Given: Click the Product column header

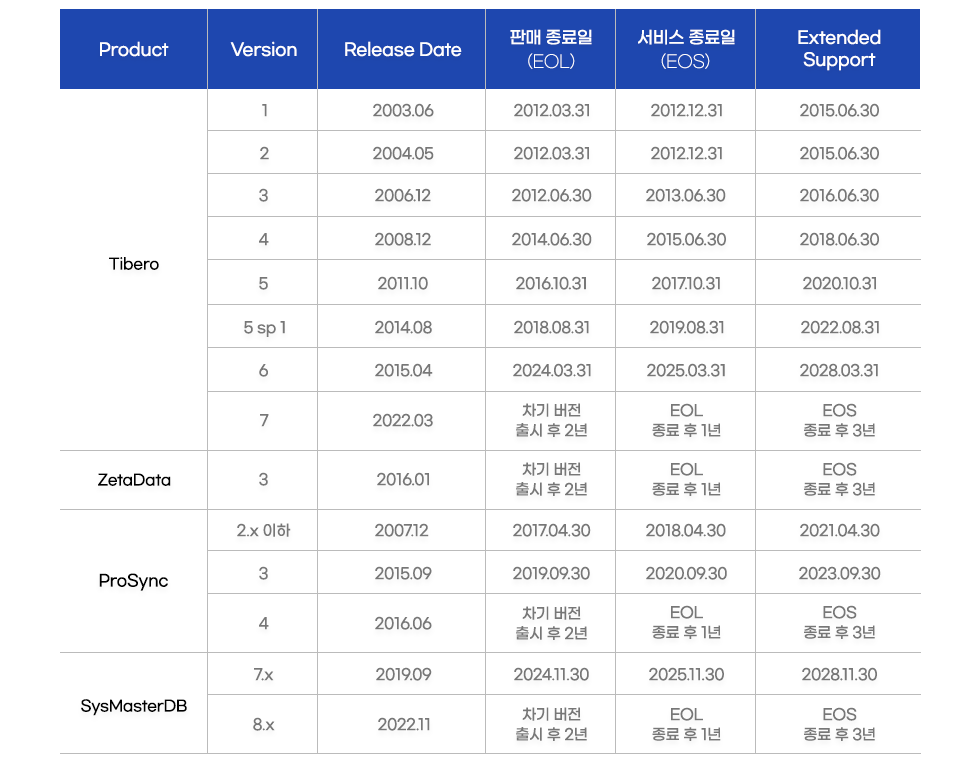Looking at the screenshot, I should coord(134,50).
